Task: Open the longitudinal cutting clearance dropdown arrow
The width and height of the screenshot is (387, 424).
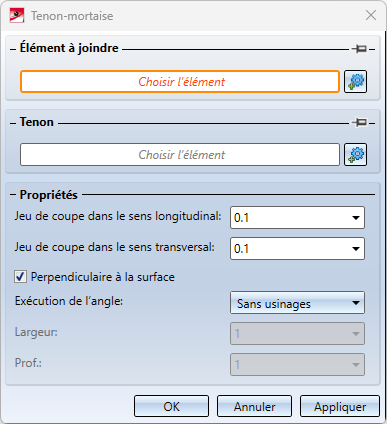Action: [356, 218]
